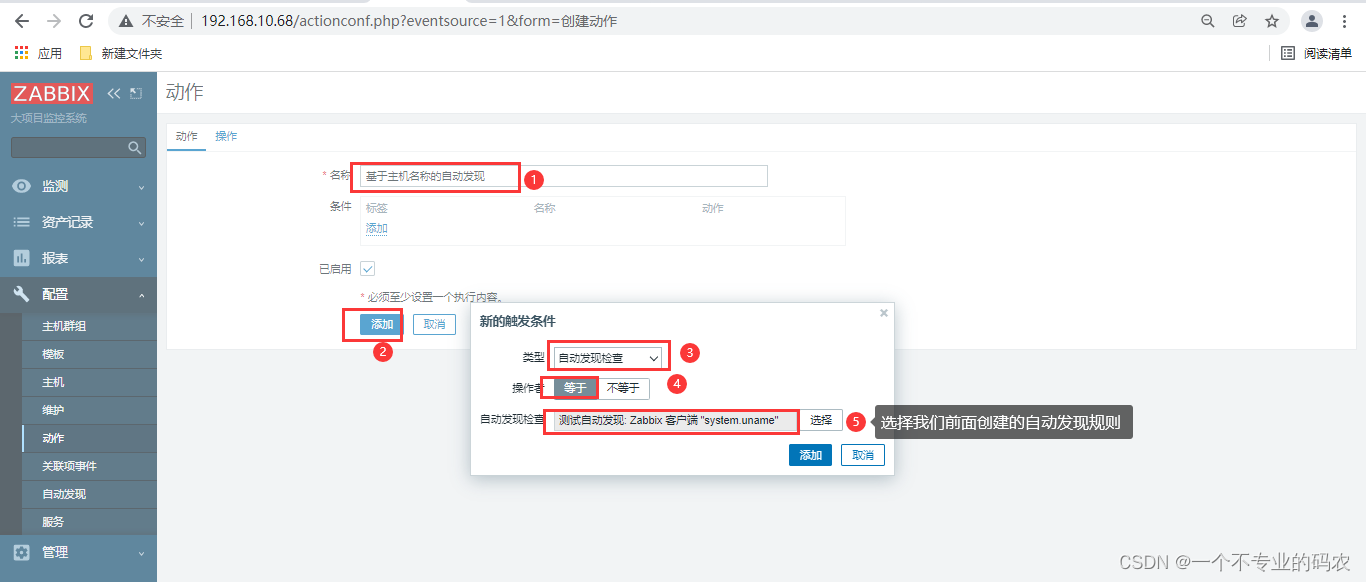Click the insecure-site warning icon in the address bar
Image resolution: width=1366 pixels, height=582 pixels.
tap(126, 21)
